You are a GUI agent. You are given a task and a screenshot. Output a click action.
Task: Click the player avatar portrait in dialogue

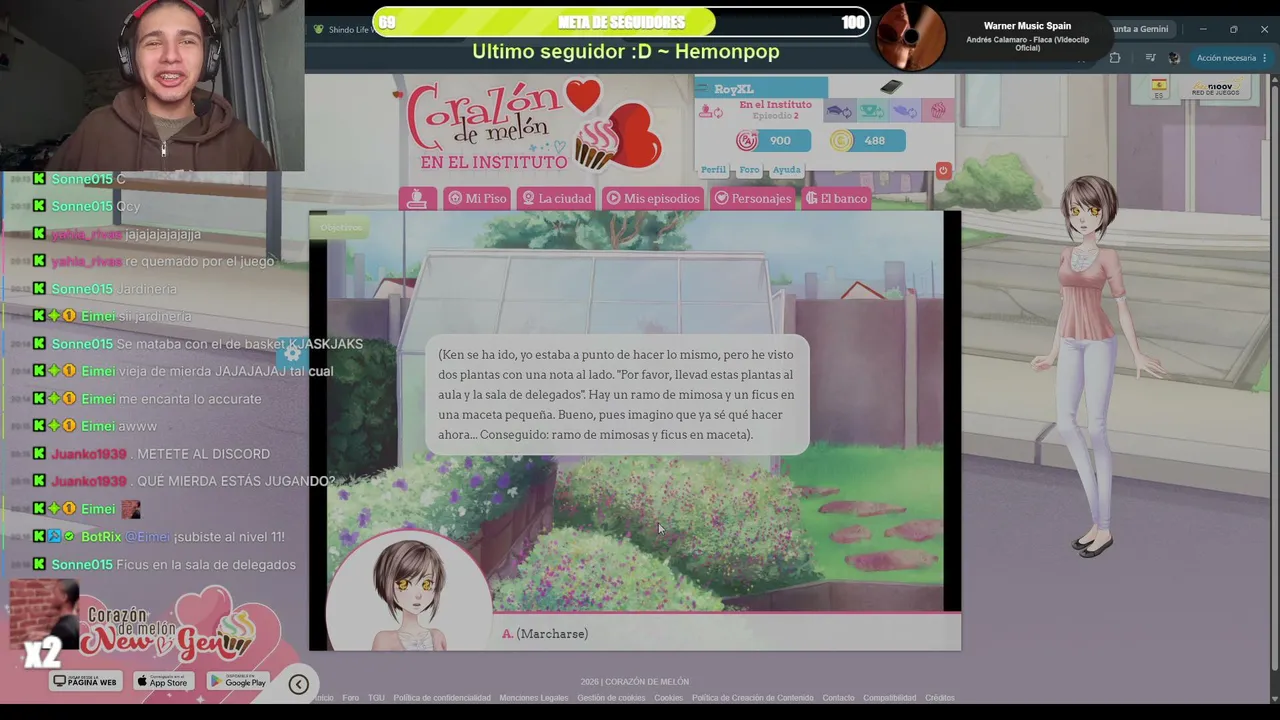coord(411,592)
